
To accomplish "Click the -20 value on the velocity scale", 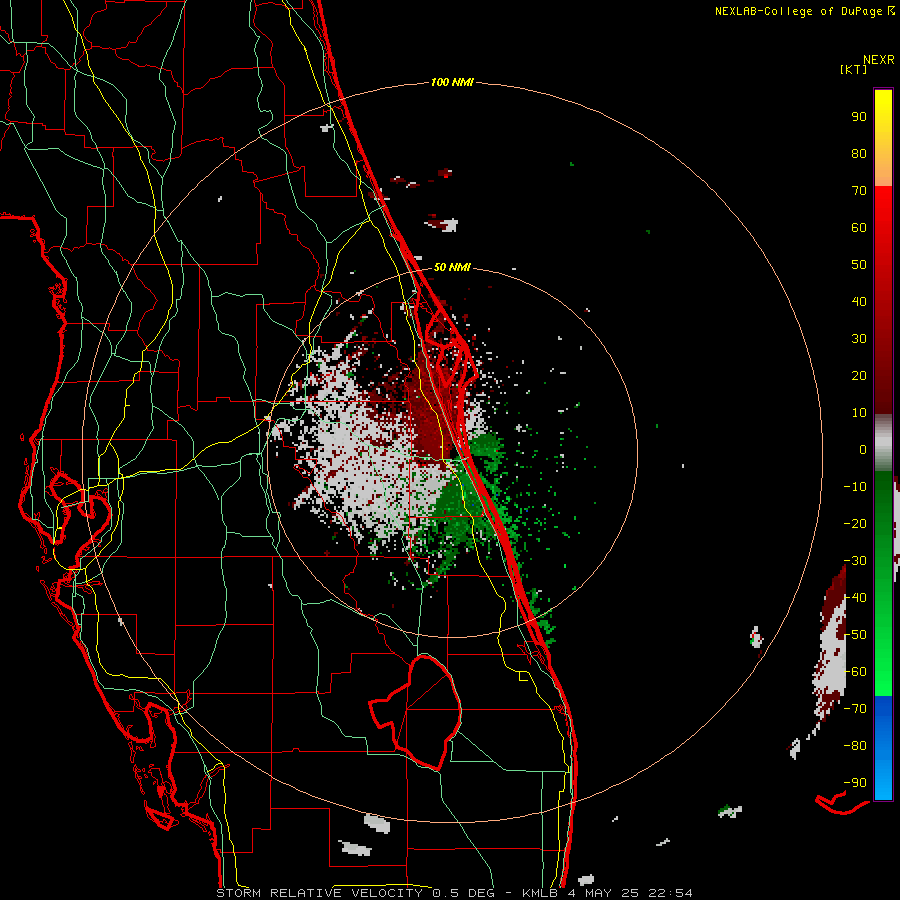I will point(855,523).
